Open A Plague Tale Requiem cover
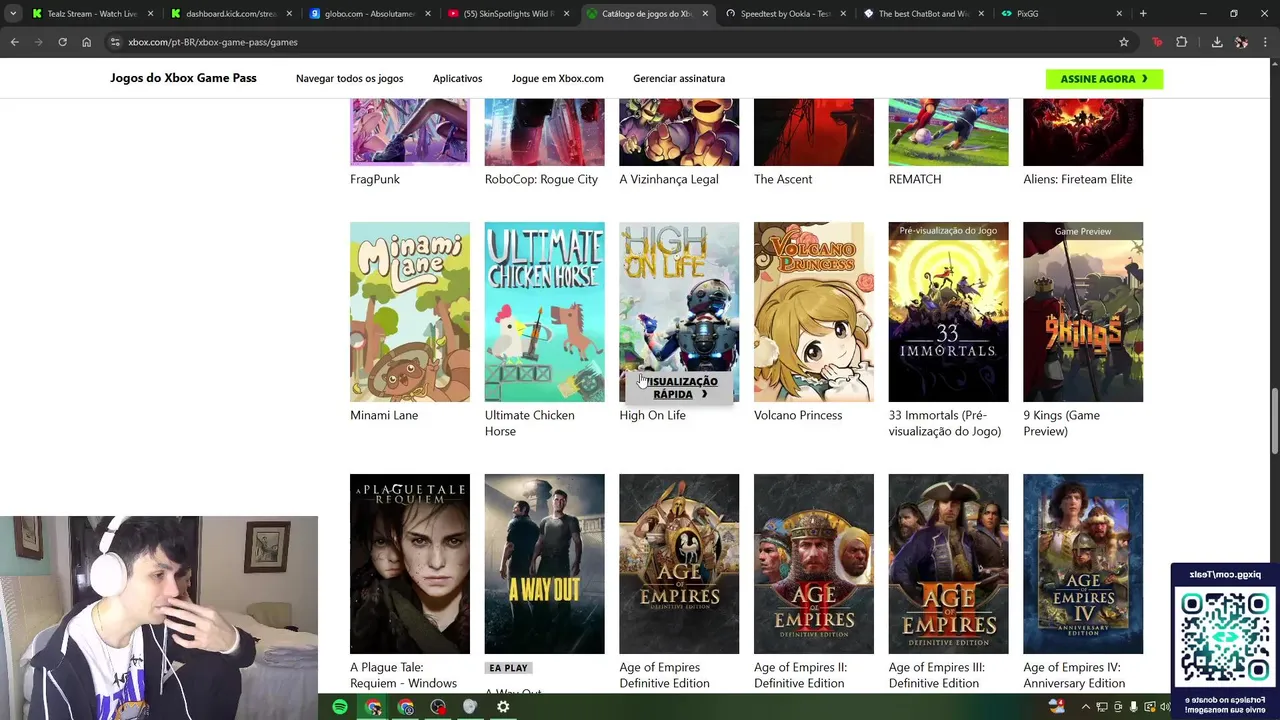Screen dimensions: 1280x720 [410, 564]
